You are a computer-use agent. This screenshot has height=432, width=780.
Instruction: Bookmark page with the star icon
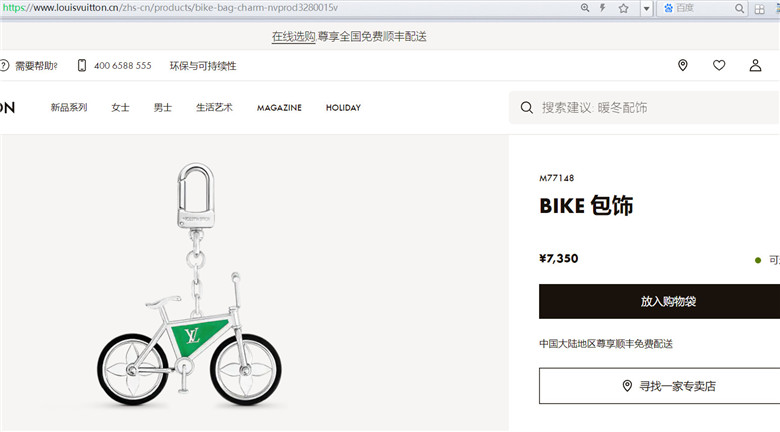coord(623,8)
